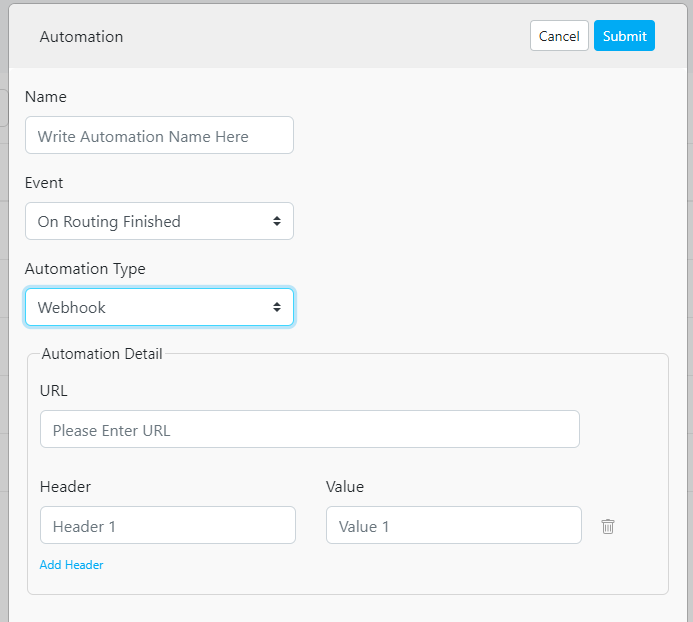Screen dimensions: 693x622
Task: Cancel the automation dialog
Action: (559, 36)
